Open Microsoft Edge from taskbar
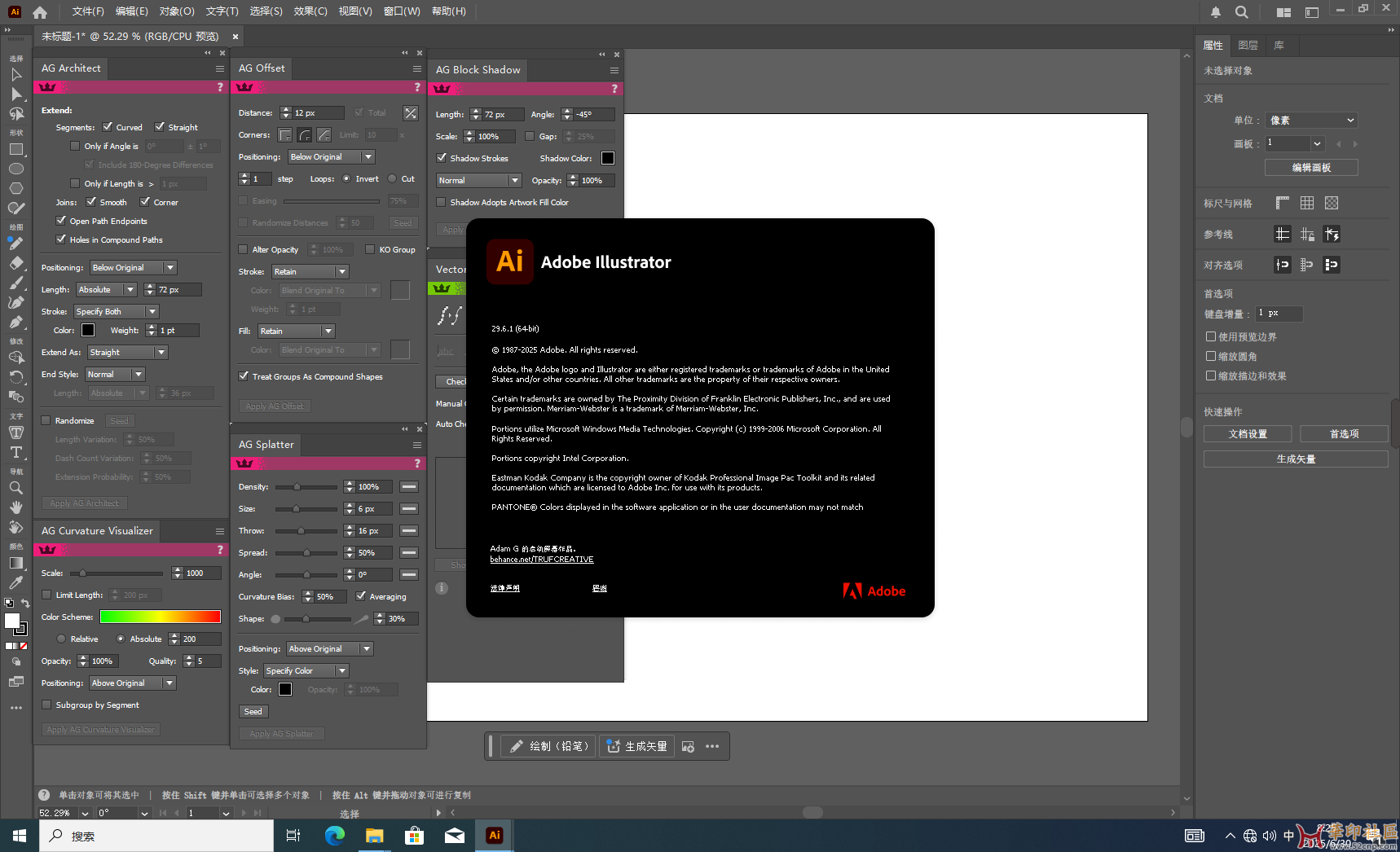Screen dimensions: 1400x852 335,836
